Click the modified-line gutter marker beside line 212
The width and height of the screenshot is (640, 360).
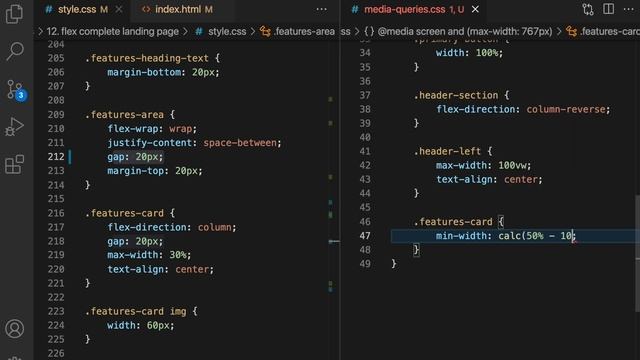click(70, 157)
